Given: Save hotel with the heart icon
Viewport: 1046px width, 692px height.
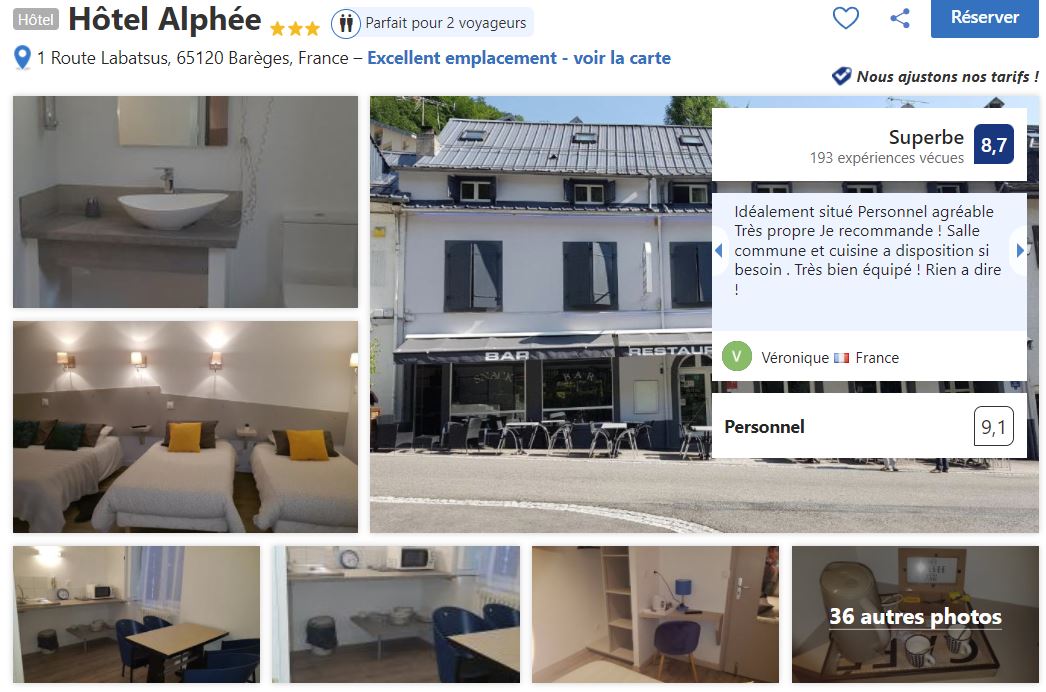Looking at the screenshot, I should (x=845, y=17).
